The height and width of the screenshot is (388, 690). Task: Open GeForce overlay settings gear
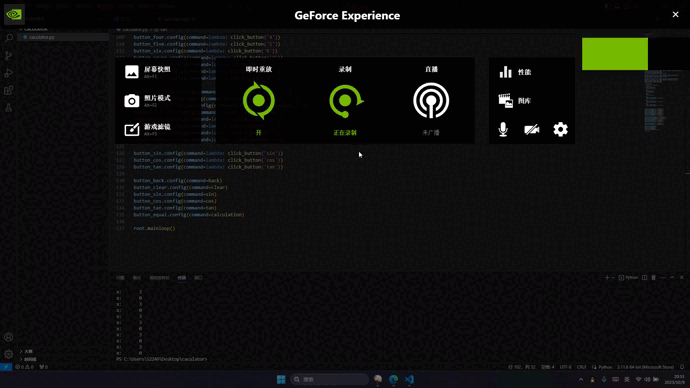[x=560, y=129]
